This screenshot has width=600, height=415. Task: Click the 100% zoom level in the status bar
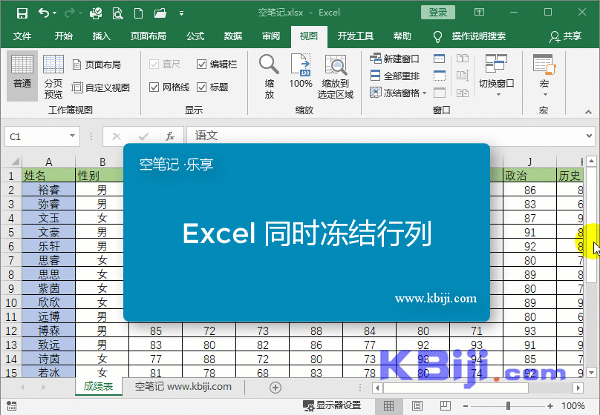point(573,406)
